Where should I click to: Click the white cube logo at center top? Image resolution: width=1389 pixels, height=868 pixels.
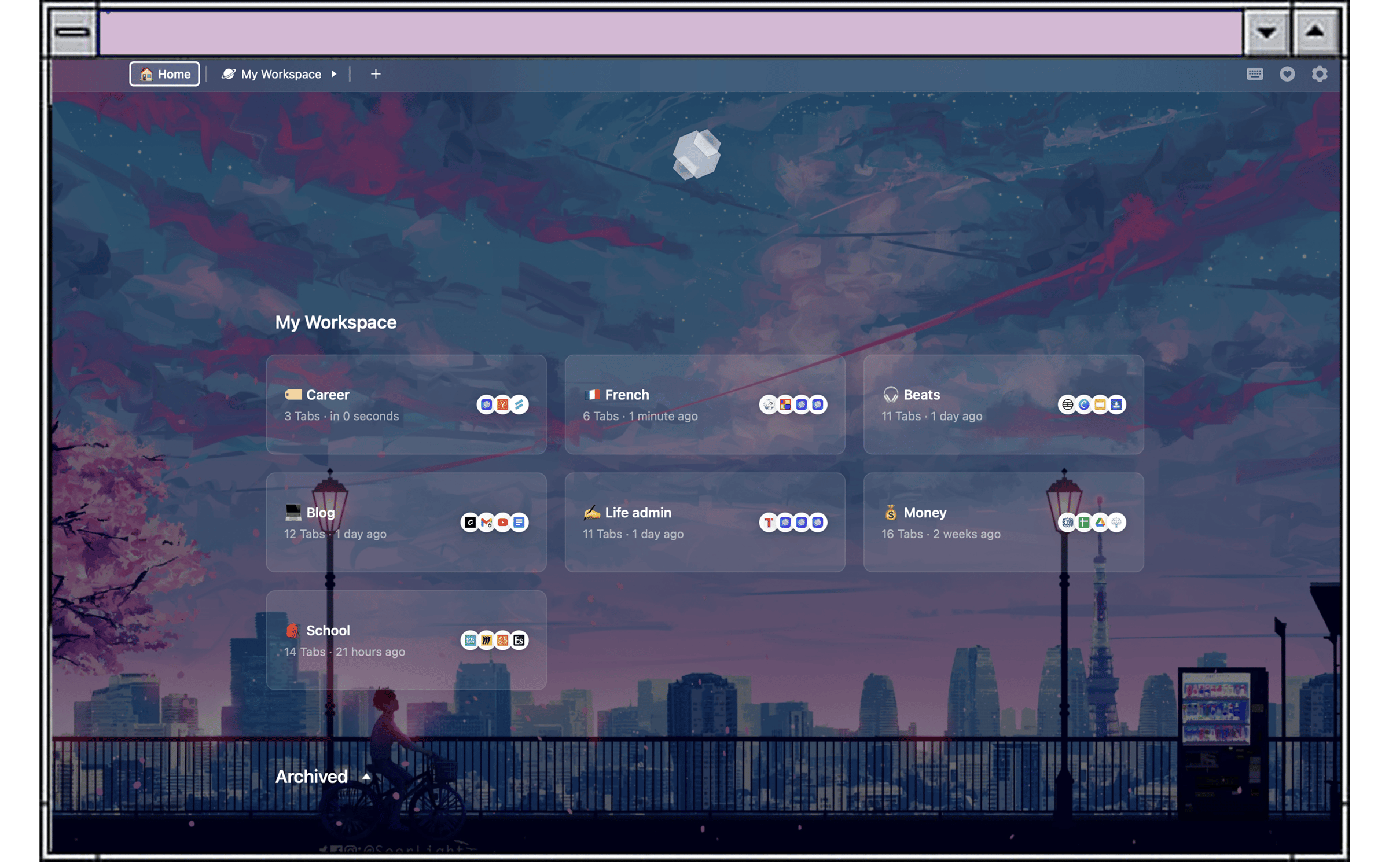(696, 155)
